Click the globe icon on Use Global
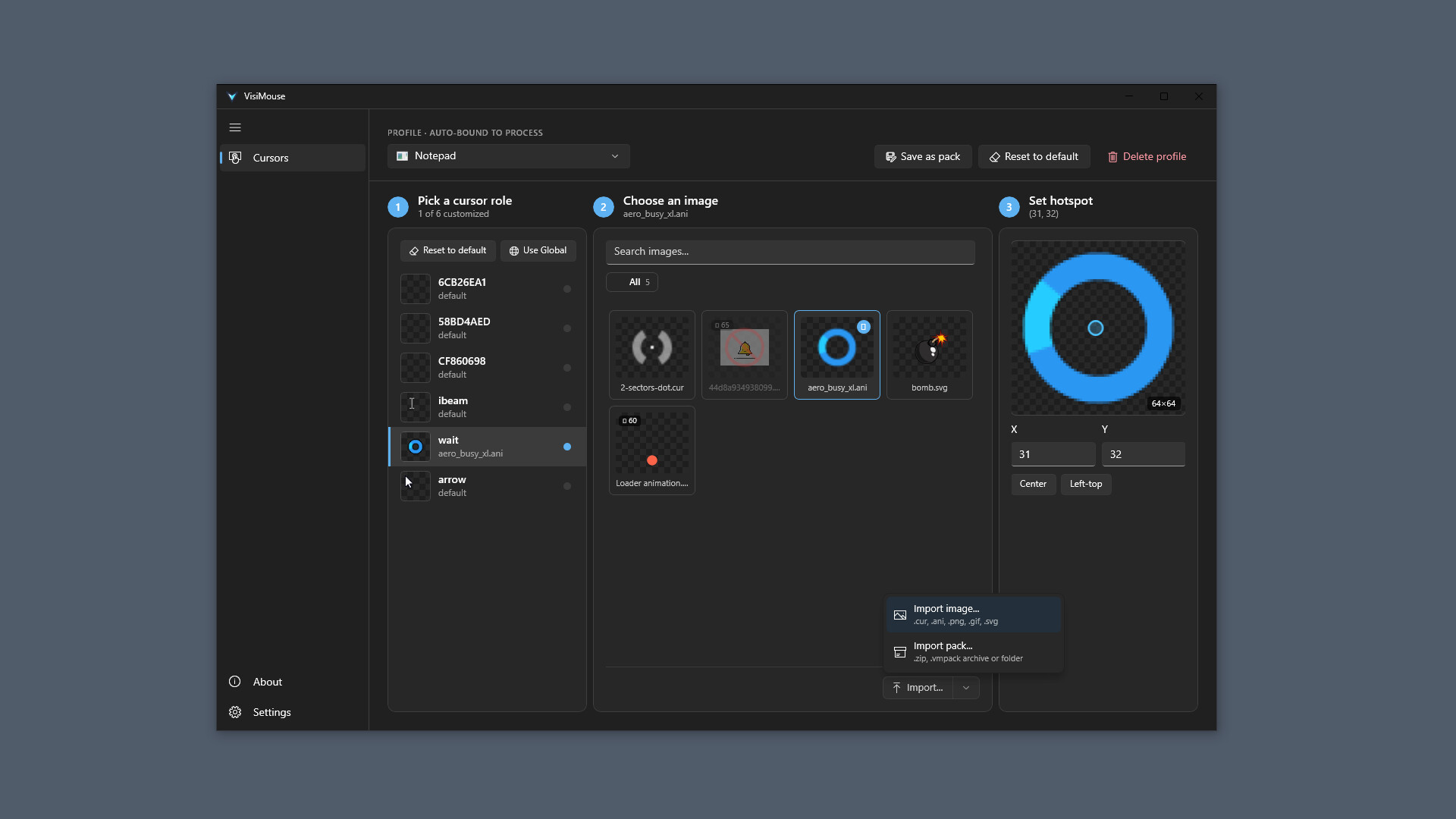Screen dimensions: 1456x819 point(514,251)
